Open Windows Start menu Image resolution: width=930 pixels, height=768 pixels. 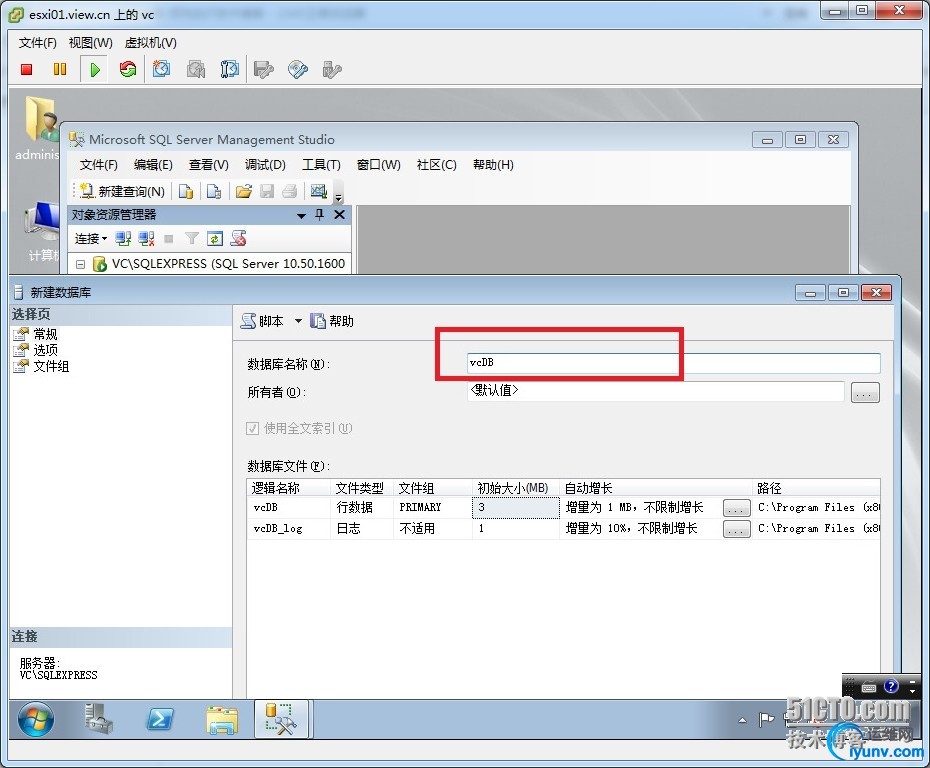tap(36, 719)
